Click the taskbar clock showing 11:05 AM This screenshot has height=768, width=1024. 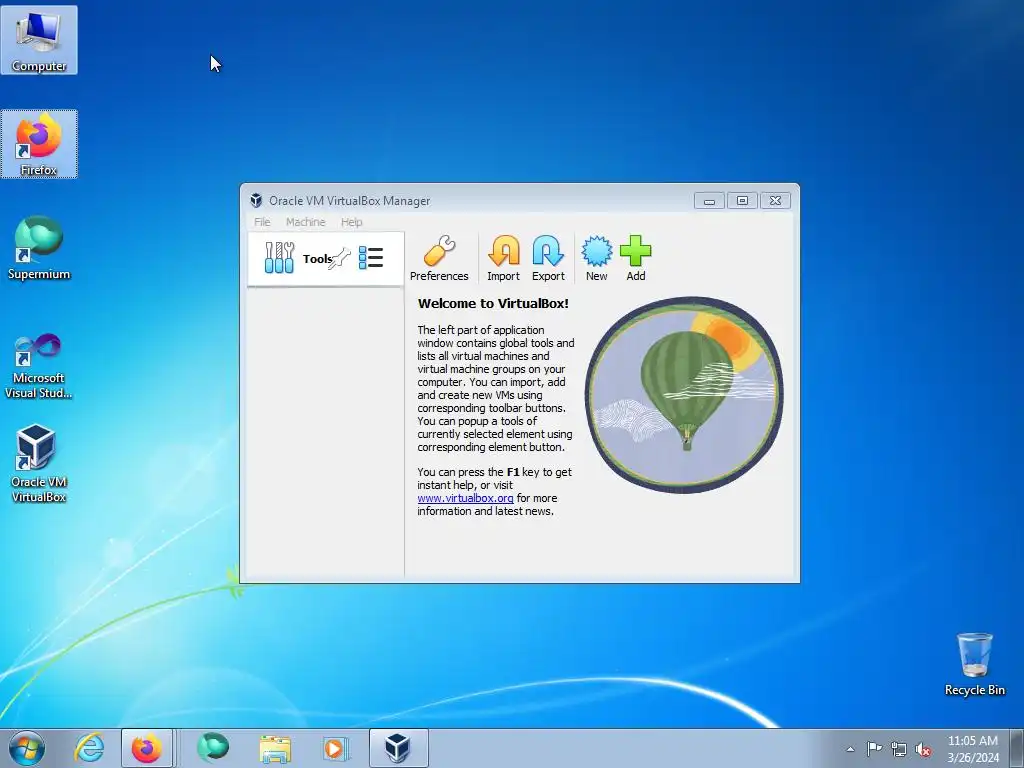972,749
